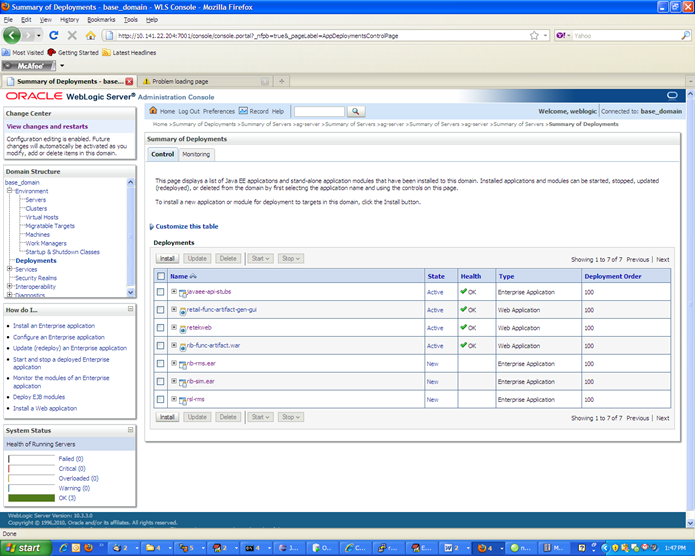Viewport: 696px width, 557px height.
Task: Open the rib-func-artifact.war deployment link
Action: (x=213, y=345)
